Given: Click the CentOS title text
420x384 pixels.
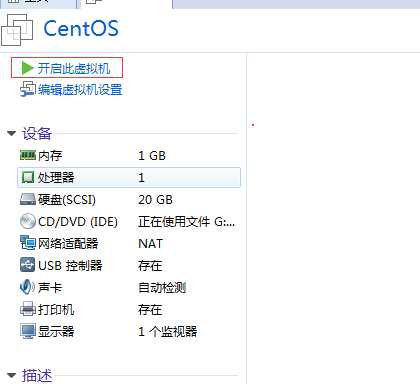Looking at the screenshot, I should (x=81, y=28).
